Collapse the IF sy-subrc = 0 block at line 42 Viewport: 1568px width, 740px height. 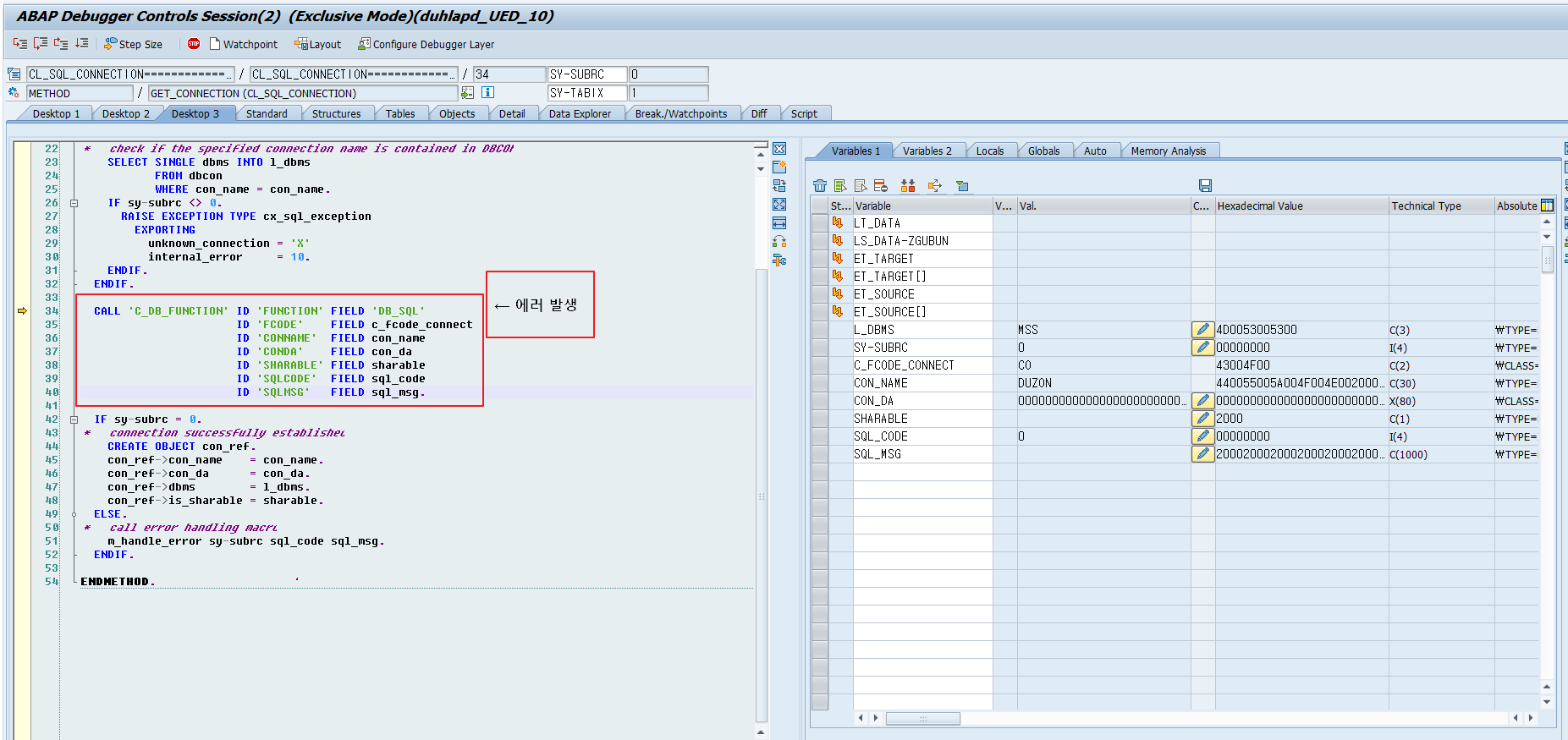click(x=74, y=419)
